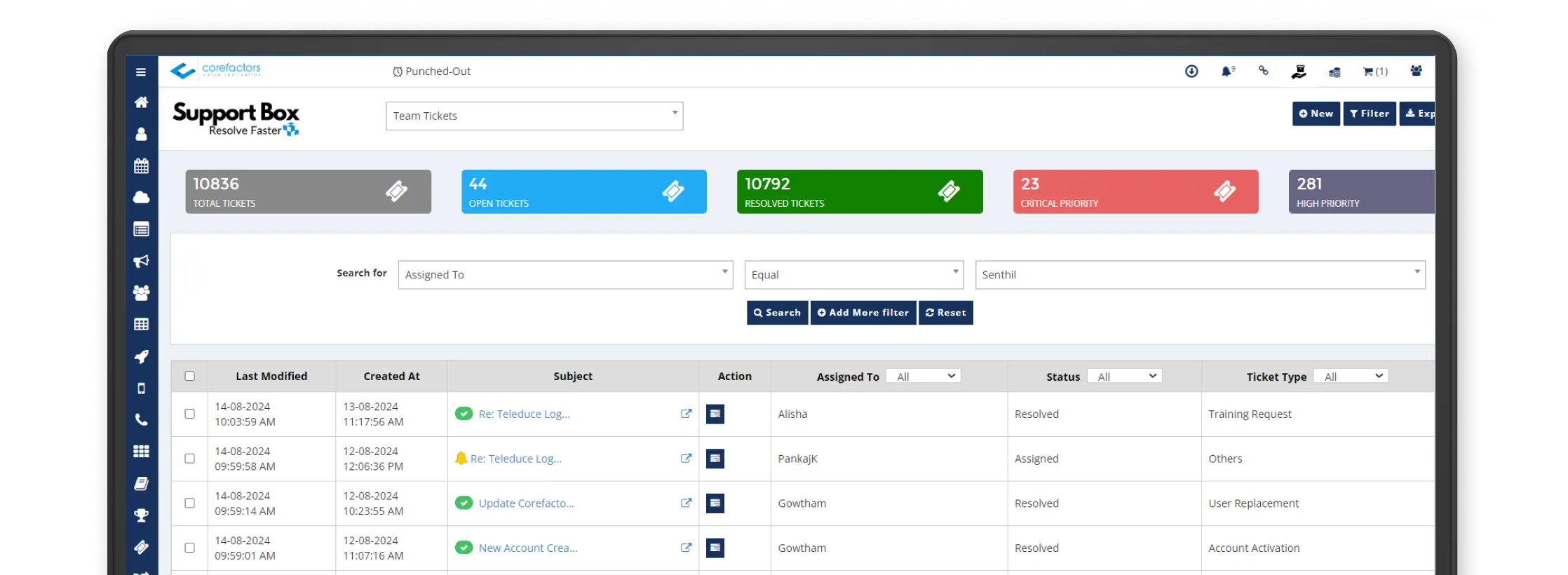Toggle the select-all tickets checkbox in header
Viewport: 1568px width, 575px height.
(189, 376)
